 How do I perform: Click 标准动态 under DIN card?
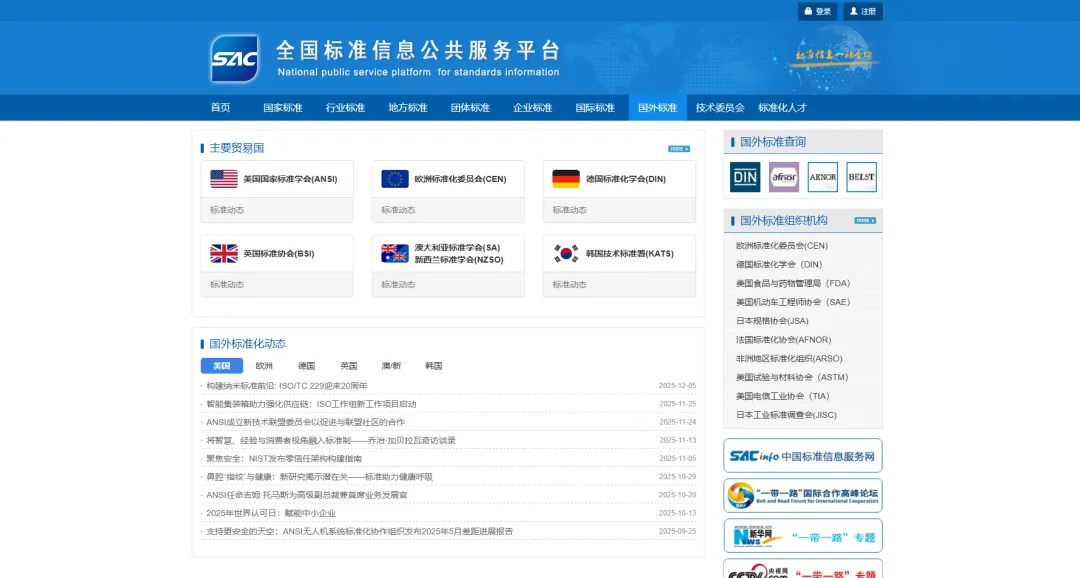click(x=570, y=210)
